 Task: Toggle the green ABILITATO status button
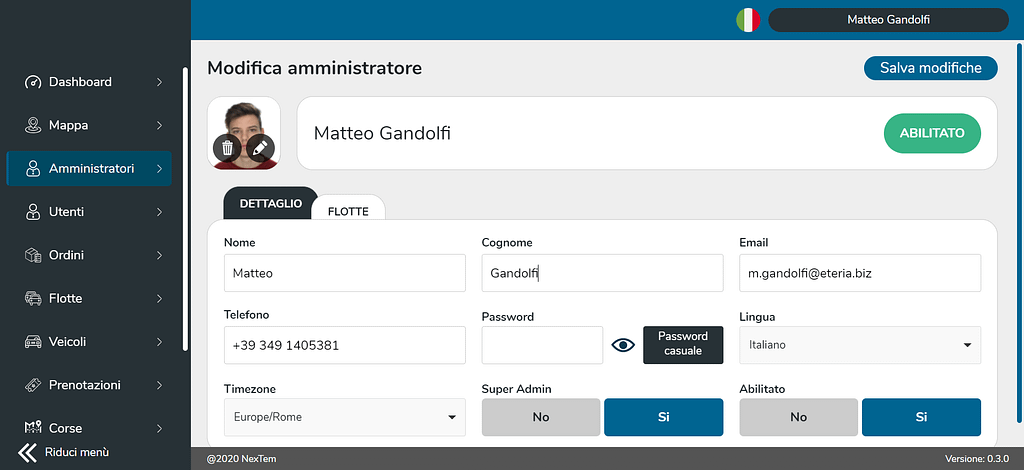932,133
